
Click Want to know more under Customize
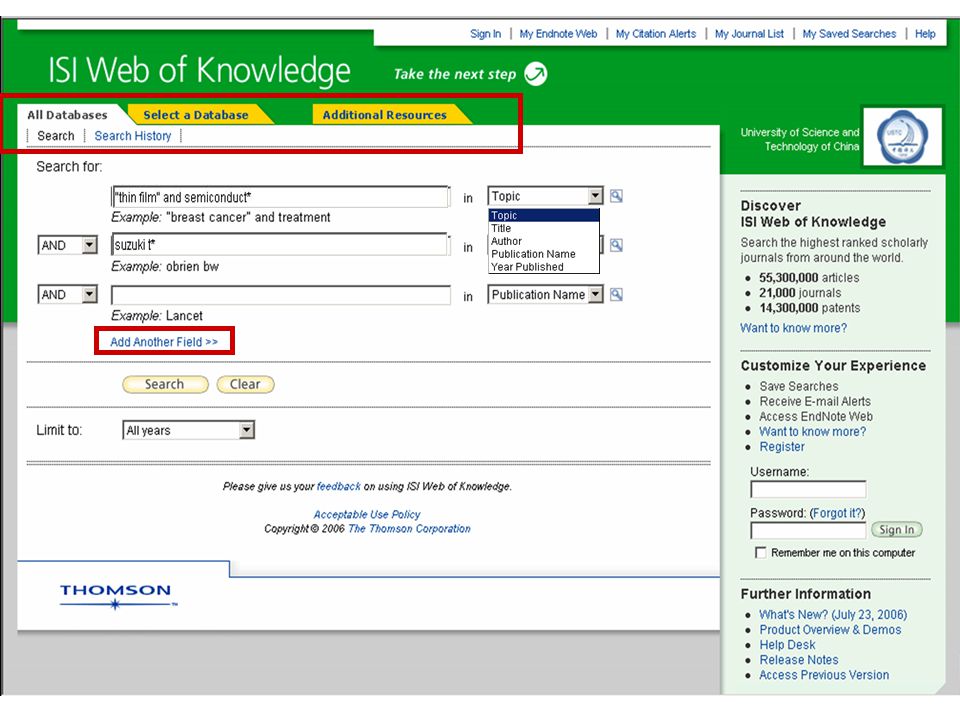coord(812,432)
